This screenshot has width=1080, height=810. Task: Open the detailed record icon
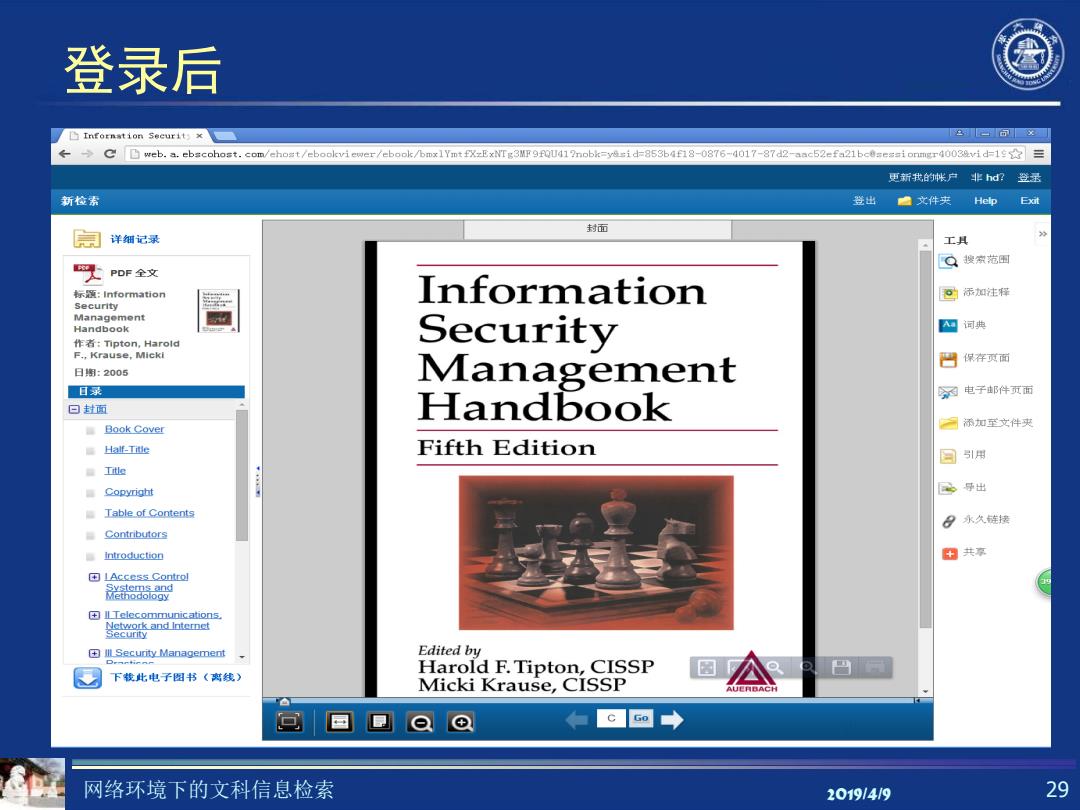coord(87,239)
